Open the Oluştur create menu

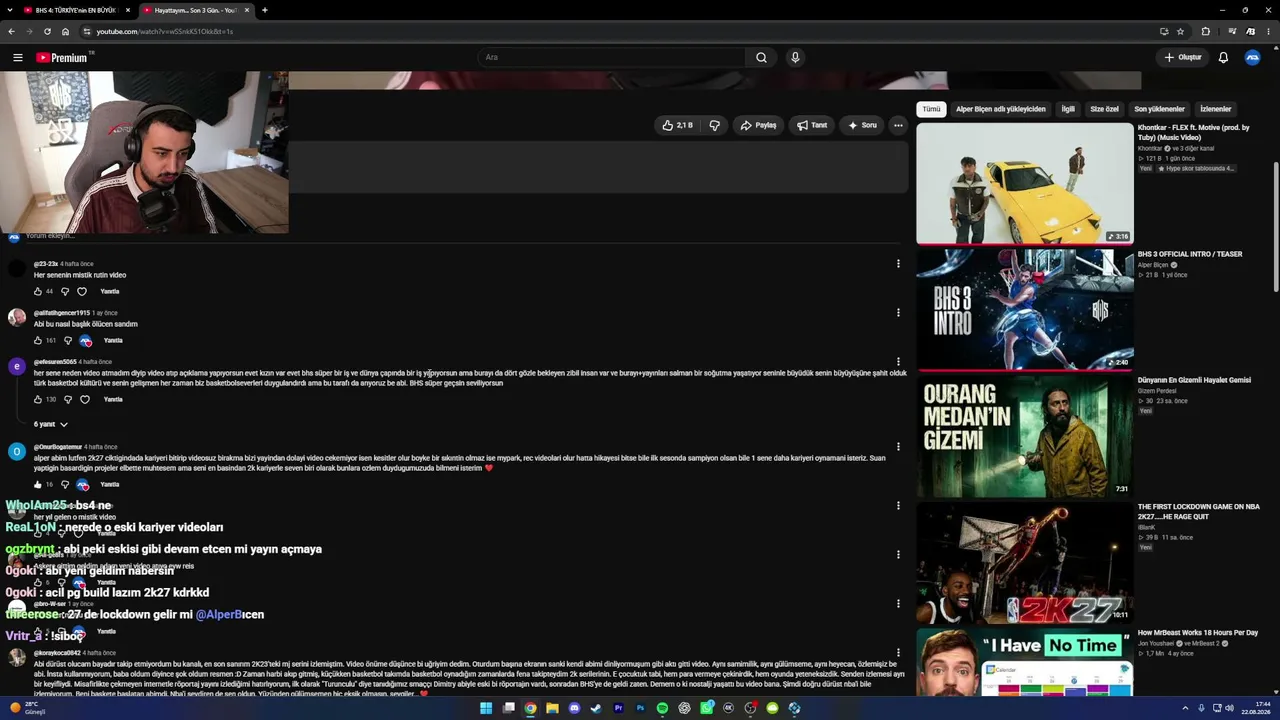point(1183,57)
